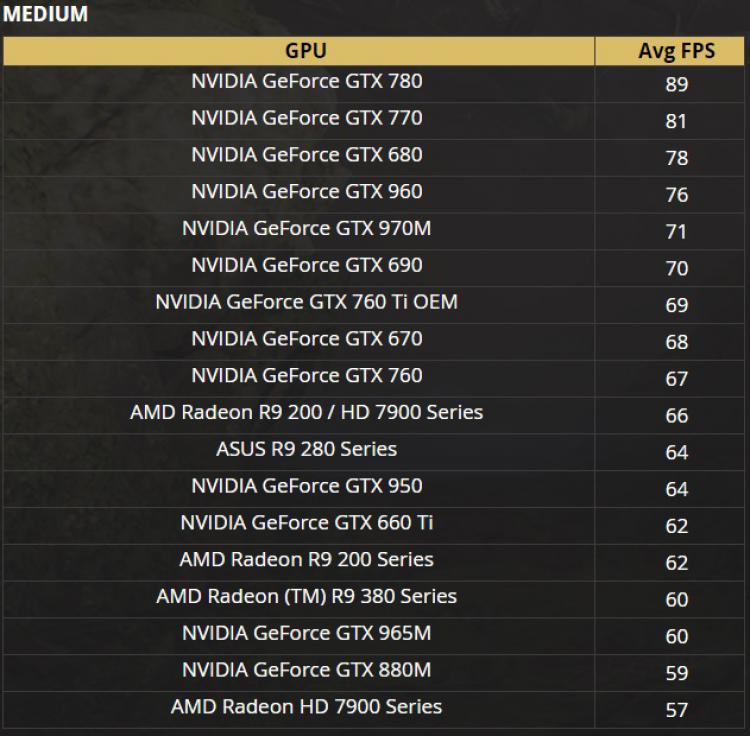
Task: Pick the NVIDIA GeForce GTX 680 cell
Action: tap(306, 155)
